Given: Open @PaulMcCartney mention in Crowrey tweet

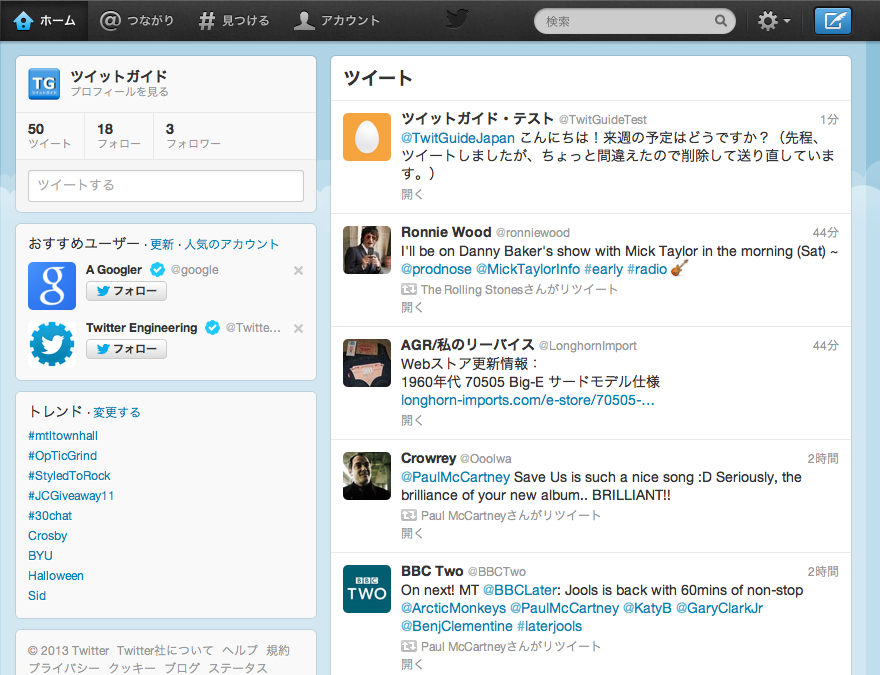Looking at the screenshot, I should click(455, 477).
